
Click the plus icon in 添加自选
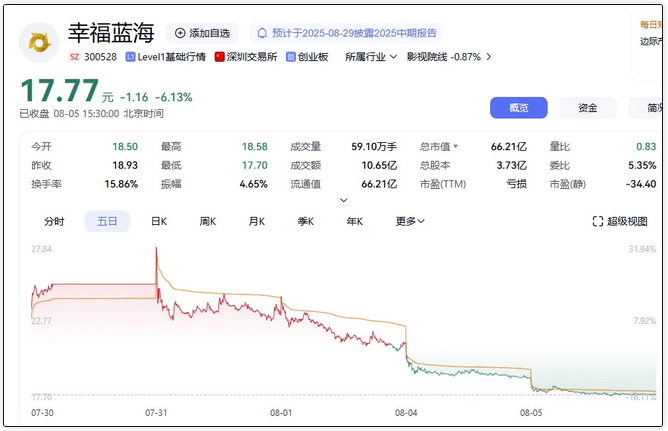[180, 33]
